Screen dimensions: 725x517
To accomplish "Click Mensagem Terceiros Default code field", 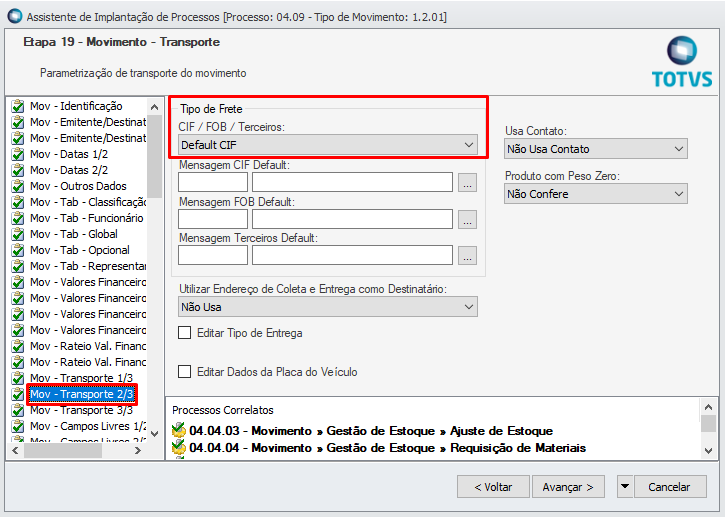I will tap(213, 255).
